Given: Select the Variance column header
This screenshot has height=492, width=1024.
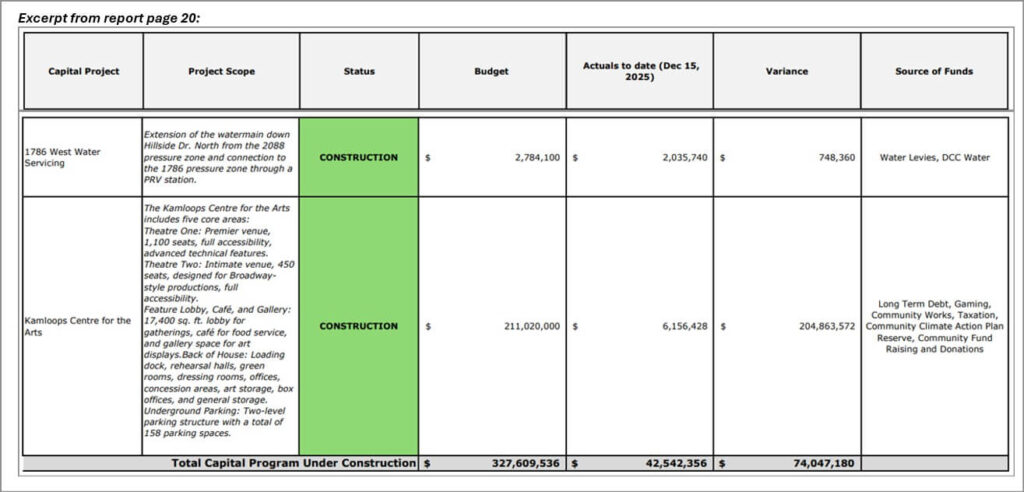Looking at the screenshot, I should (x=786, y=71).
